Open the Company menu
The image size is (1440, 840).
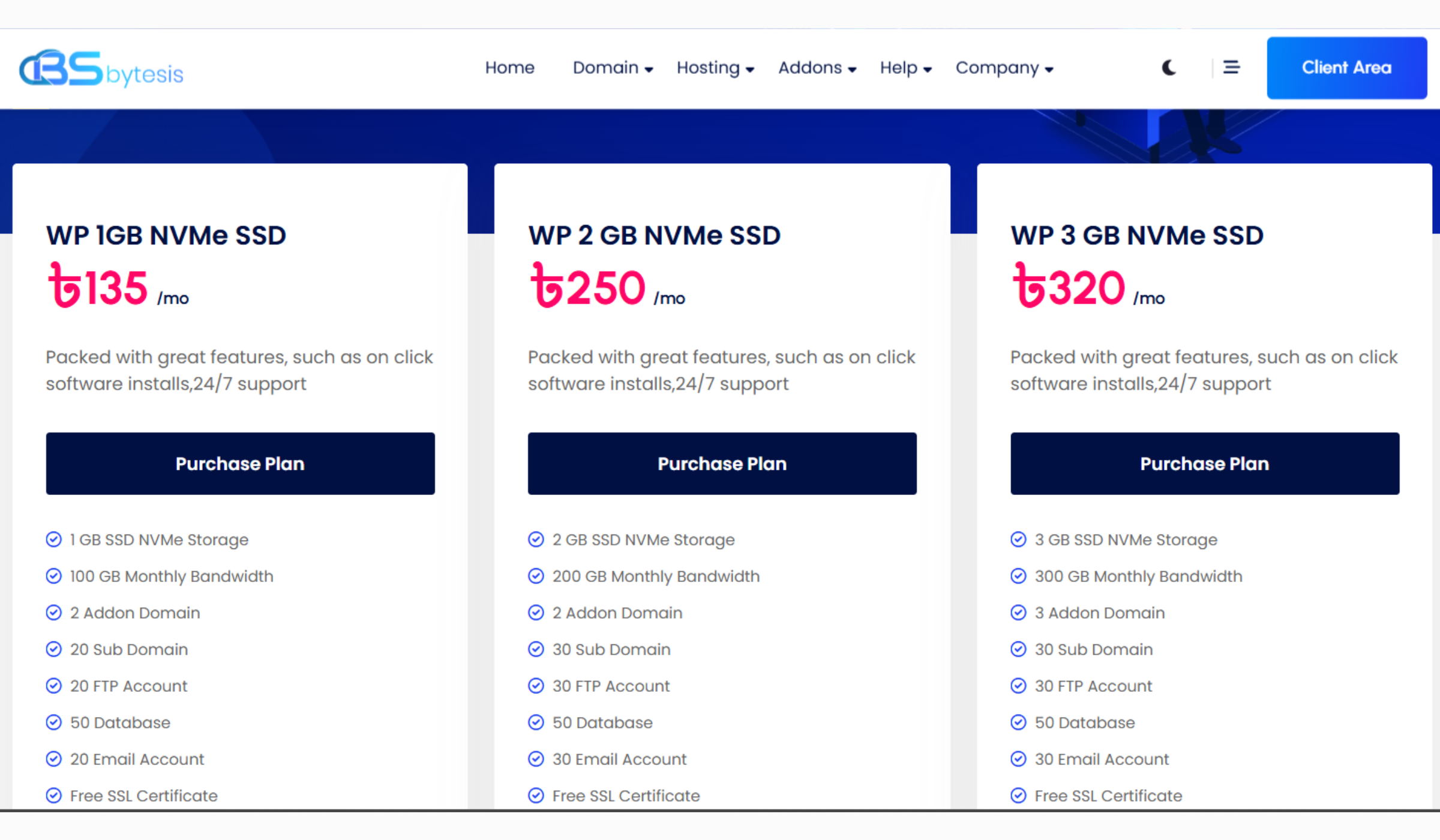pos(1004,68)
